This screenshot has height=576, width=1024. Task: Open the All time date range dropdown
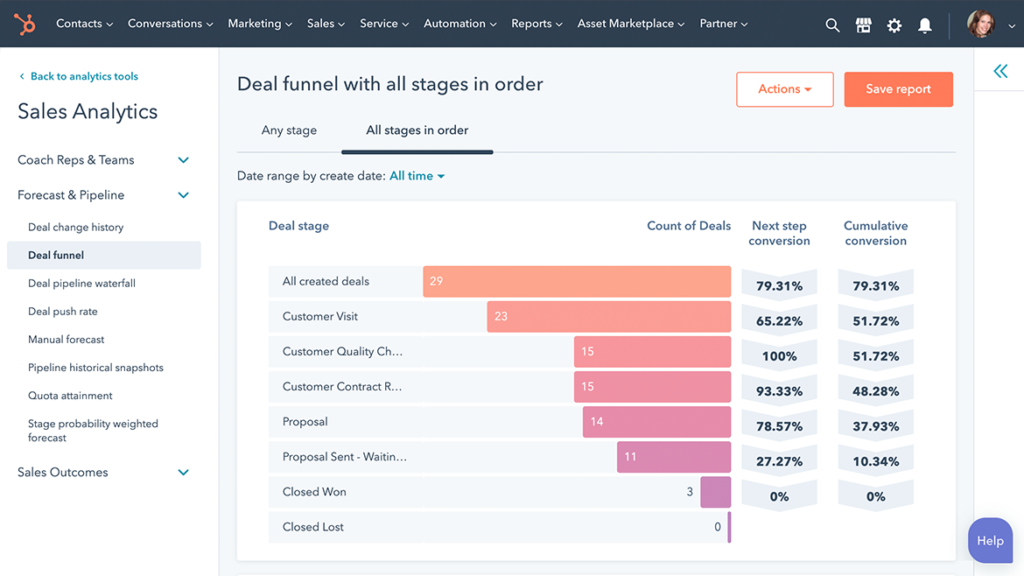click(417, 175)
